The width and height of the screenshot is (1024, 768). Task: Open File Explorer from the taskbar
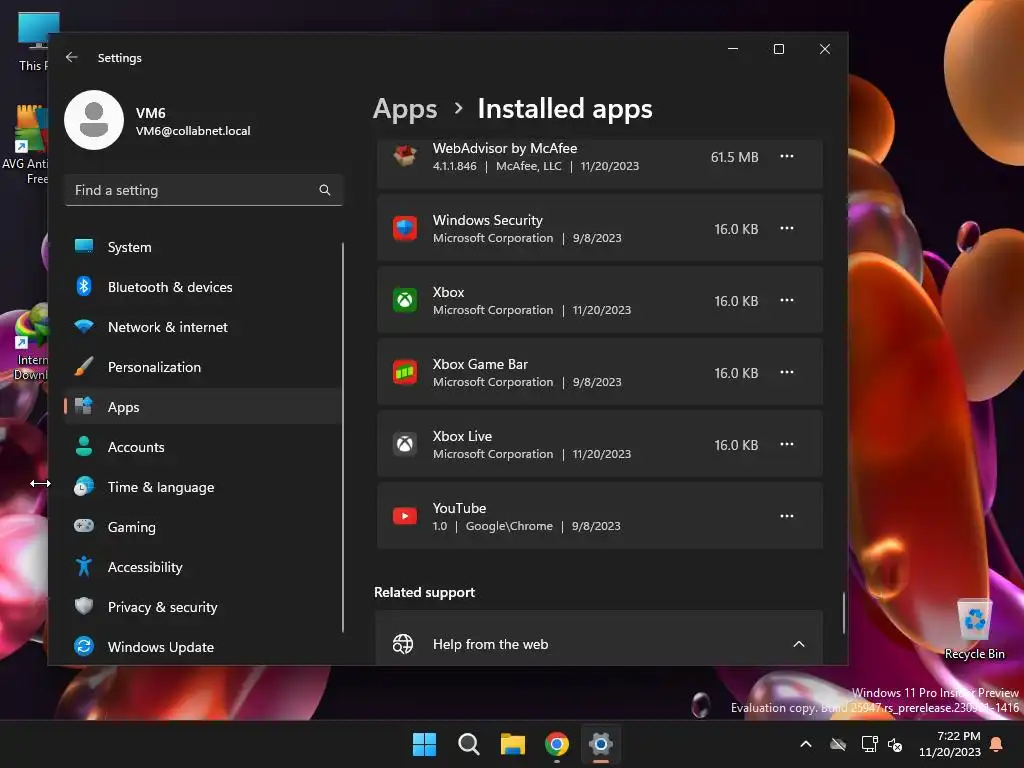[513, 744]
